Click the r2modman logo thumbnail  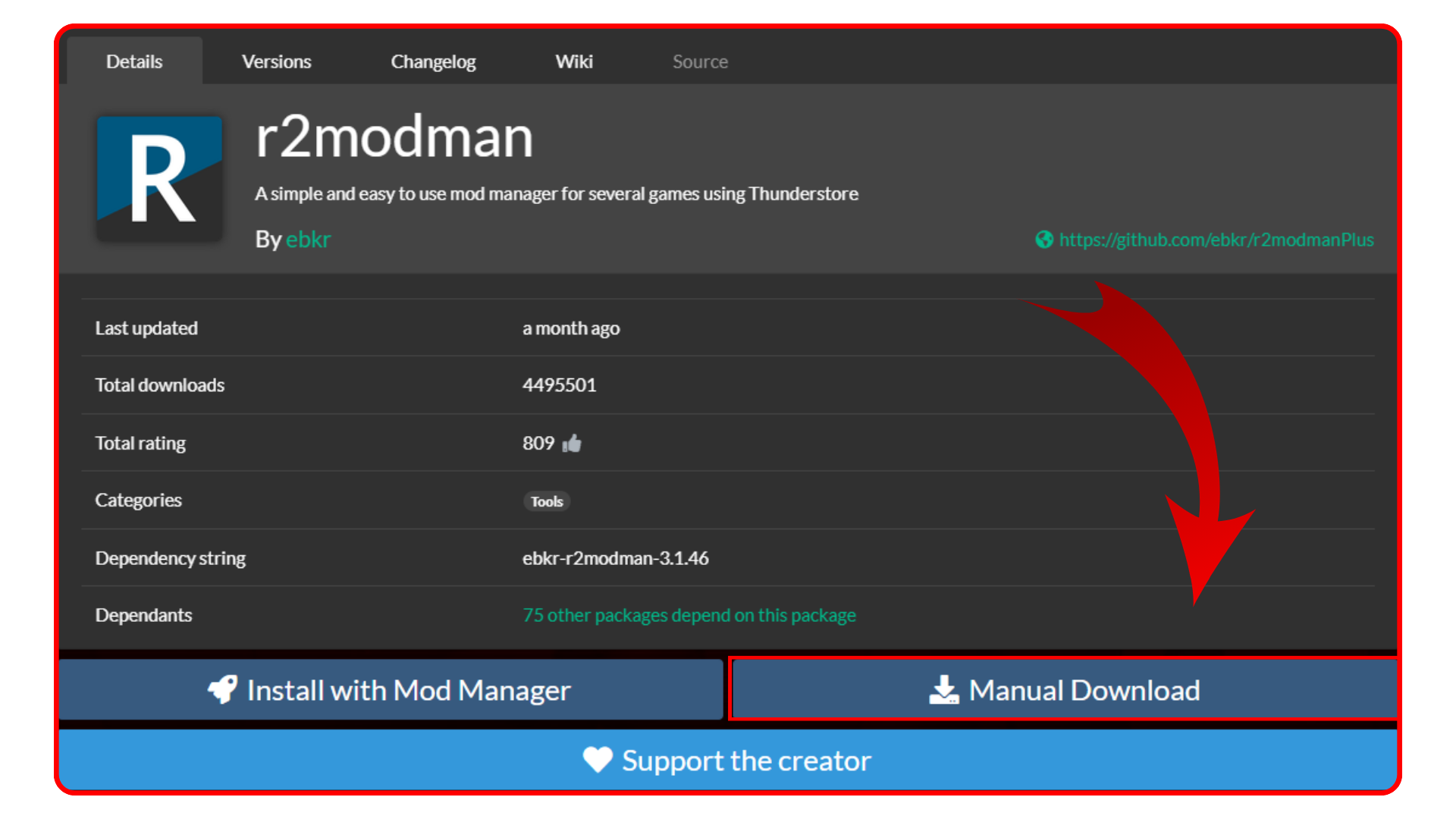pyautogui.click(x=159, y=178)
